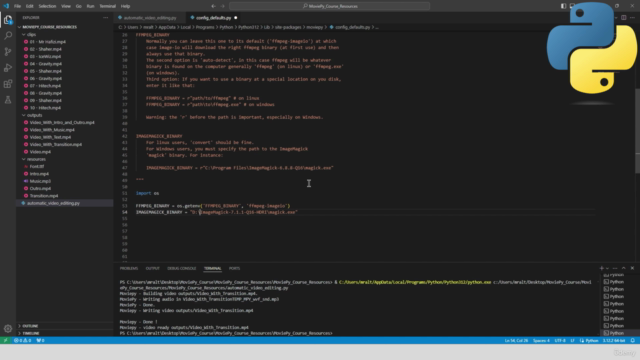Open the Selection menu
This screenshot has width=640, height=360.
pyautogui.click(x=47, y=6)
